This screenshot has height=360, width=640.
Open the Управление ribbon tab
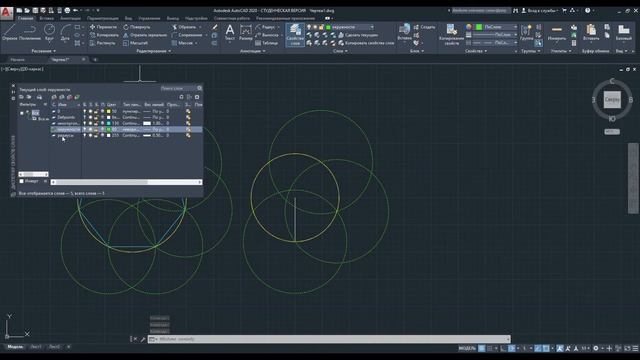(x=149, y=18)
